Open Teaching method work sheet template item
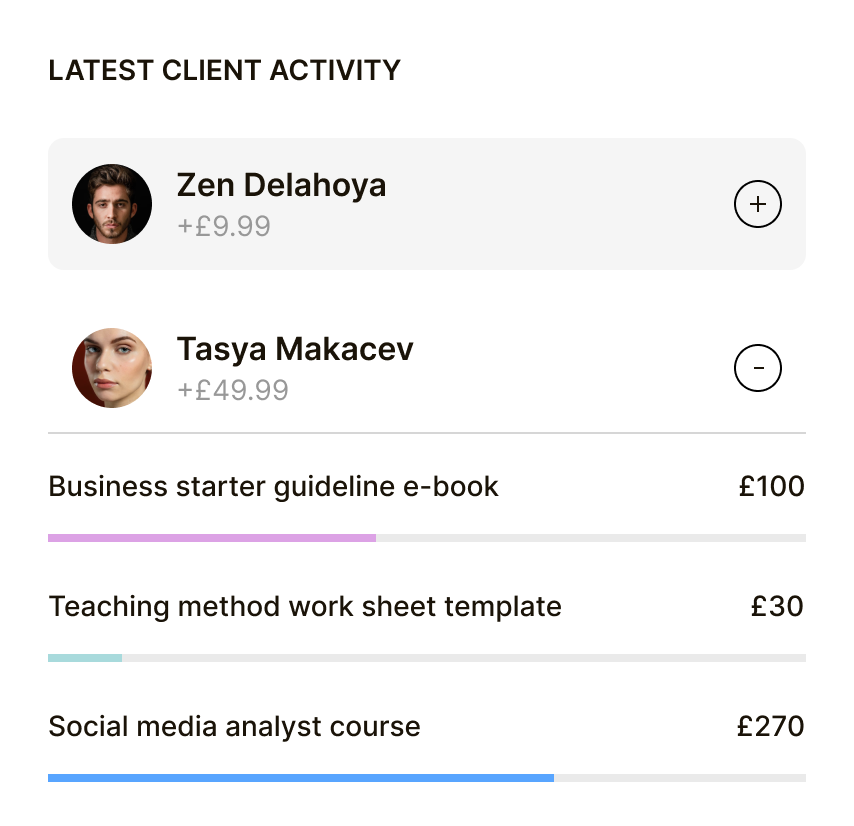 point(305,607)
